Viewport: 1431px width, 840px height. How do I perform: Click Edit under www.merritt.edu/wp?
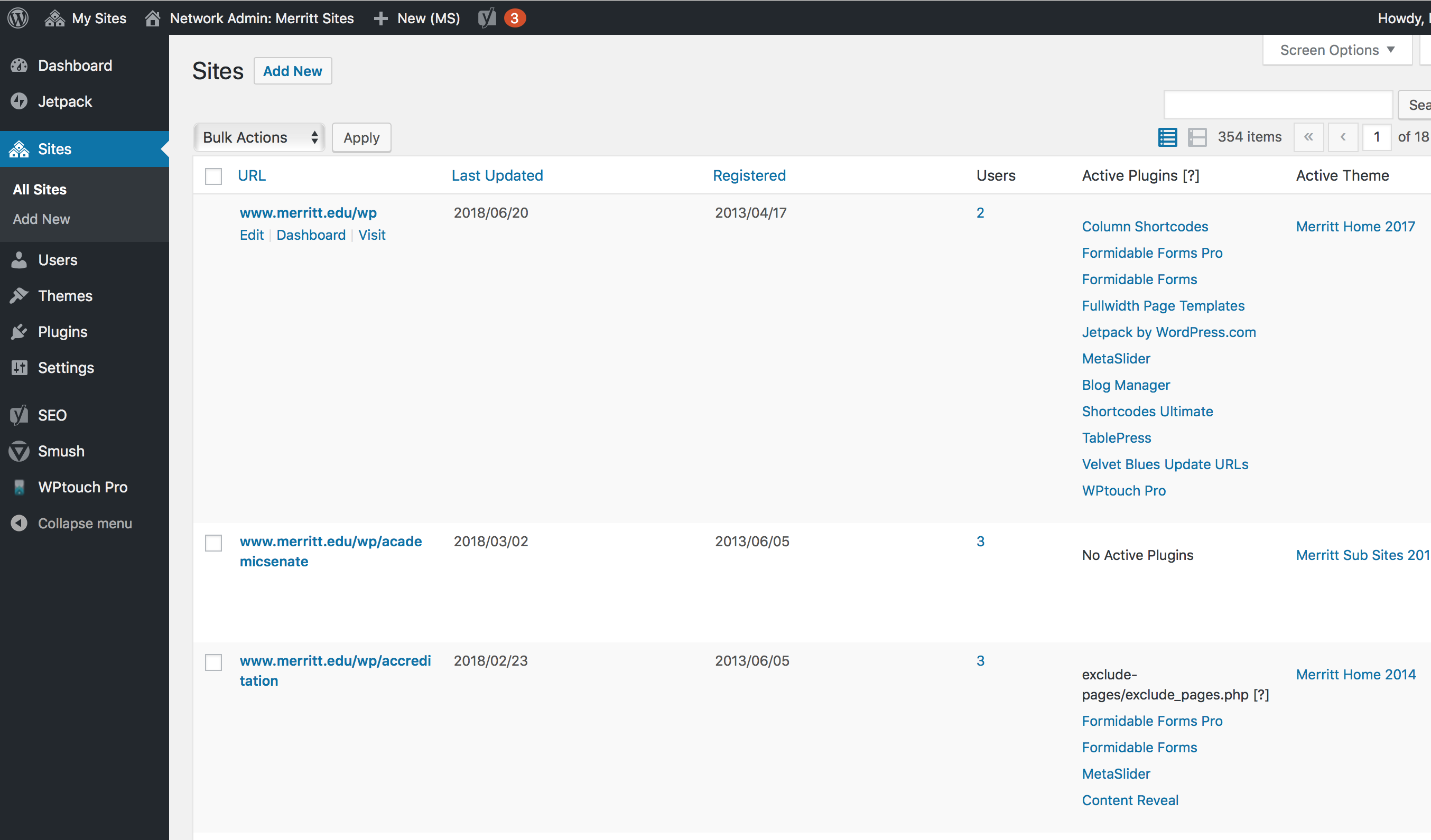(x=252, y=235)
